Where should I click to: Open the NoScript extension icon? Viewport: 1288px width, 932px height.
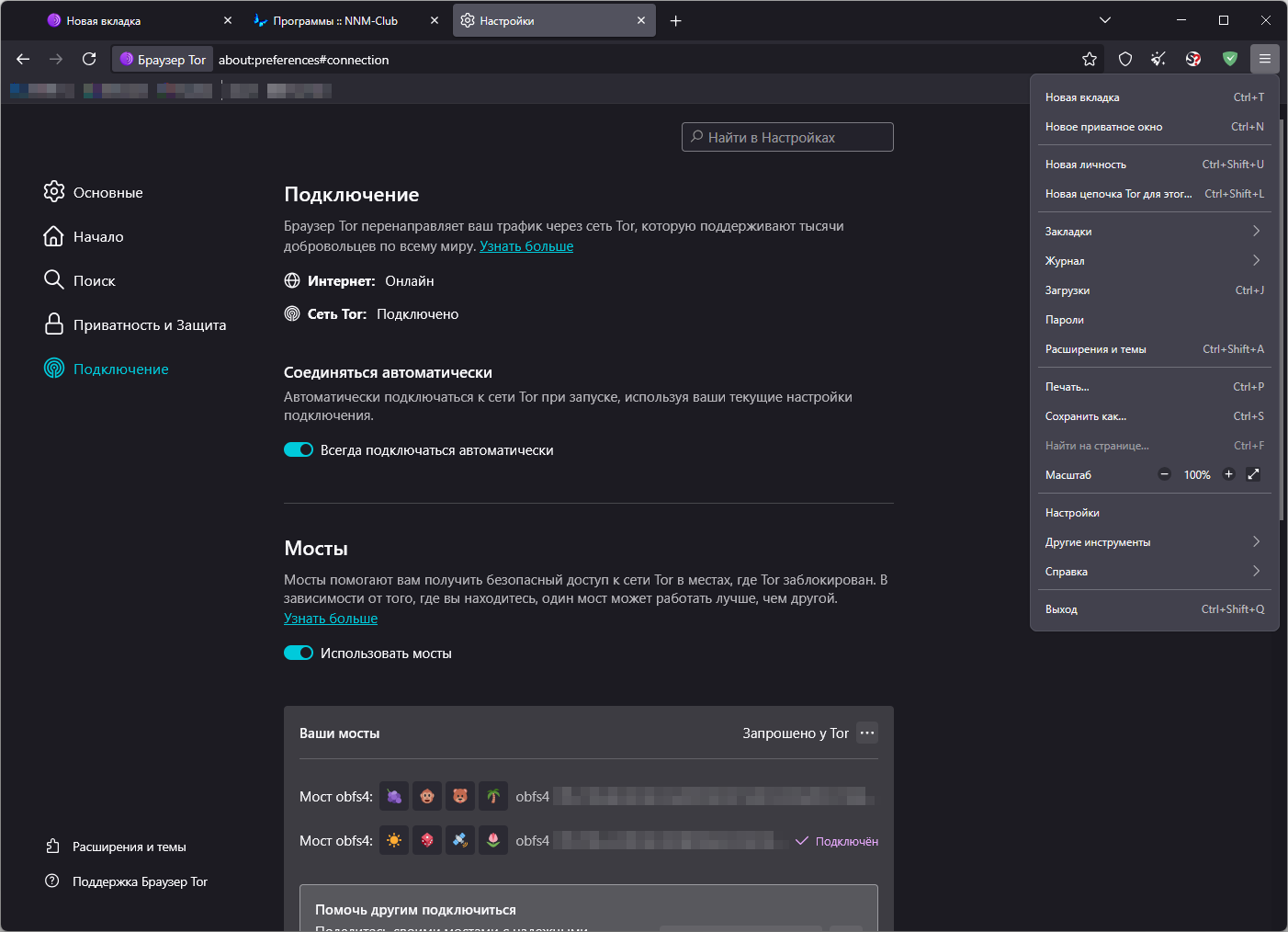pos(1193,59)
